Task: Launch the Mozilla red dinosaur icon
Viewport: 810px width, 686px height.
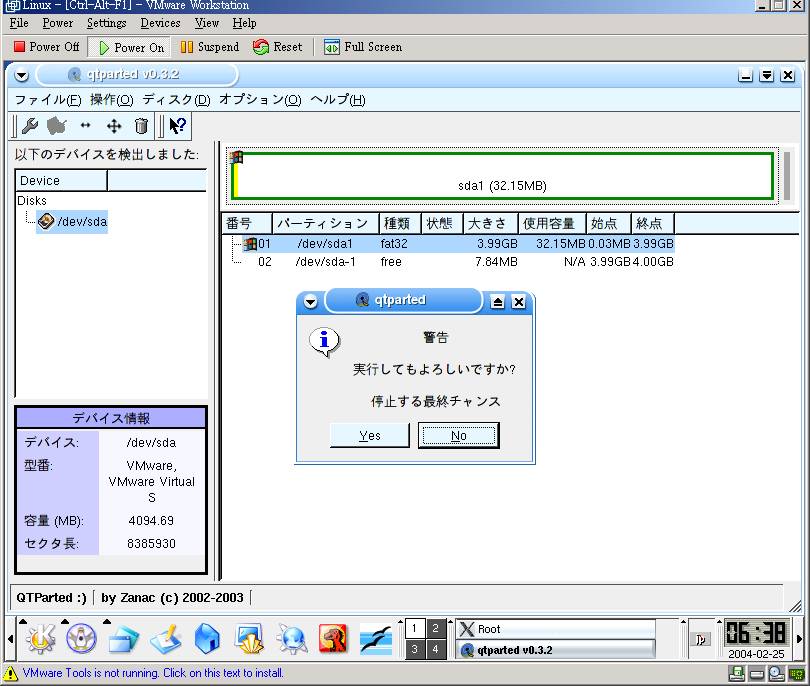Action: tap(333, 638)
